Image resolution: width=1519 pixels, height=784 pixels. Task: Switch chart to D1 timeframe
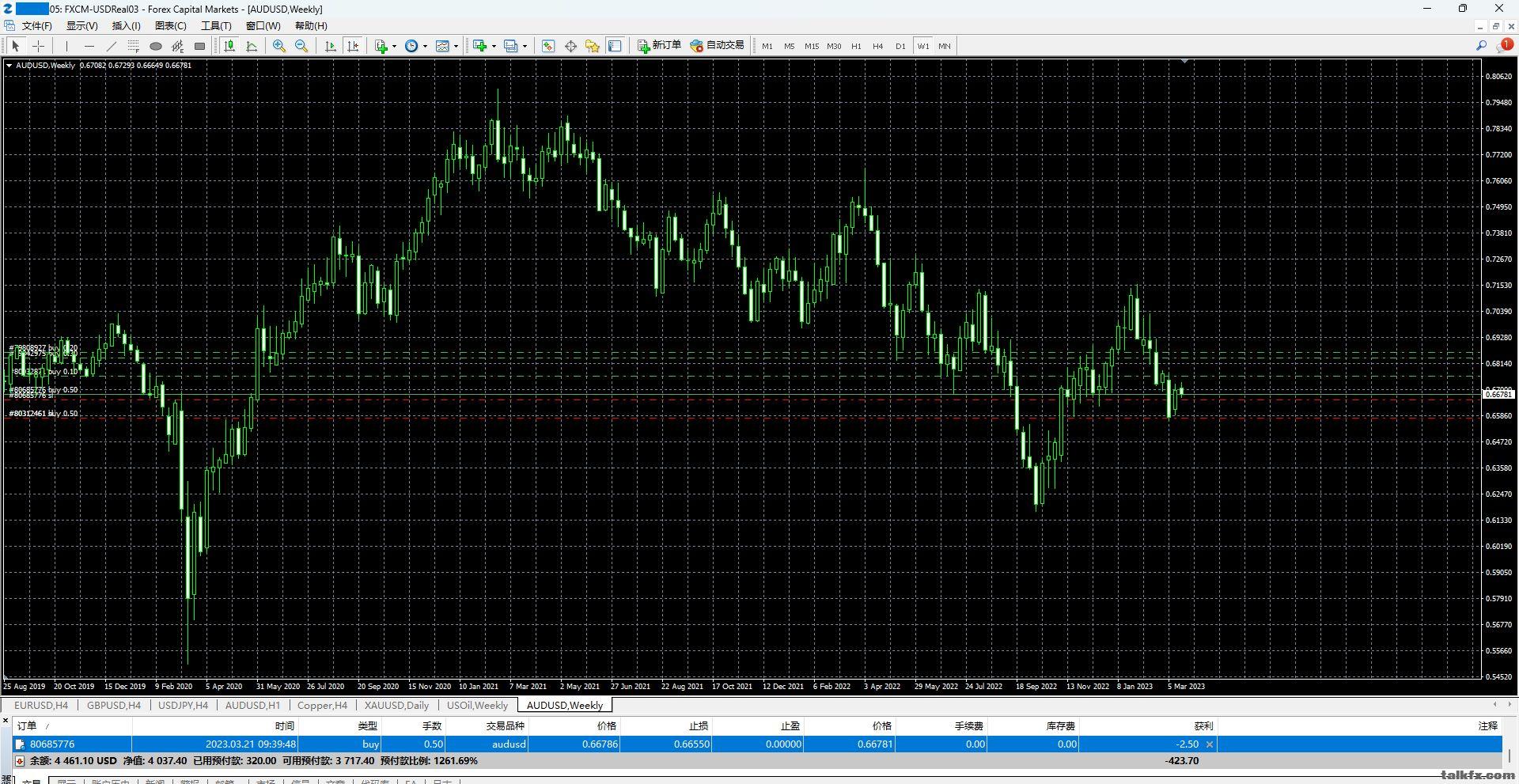pos(900,46)
